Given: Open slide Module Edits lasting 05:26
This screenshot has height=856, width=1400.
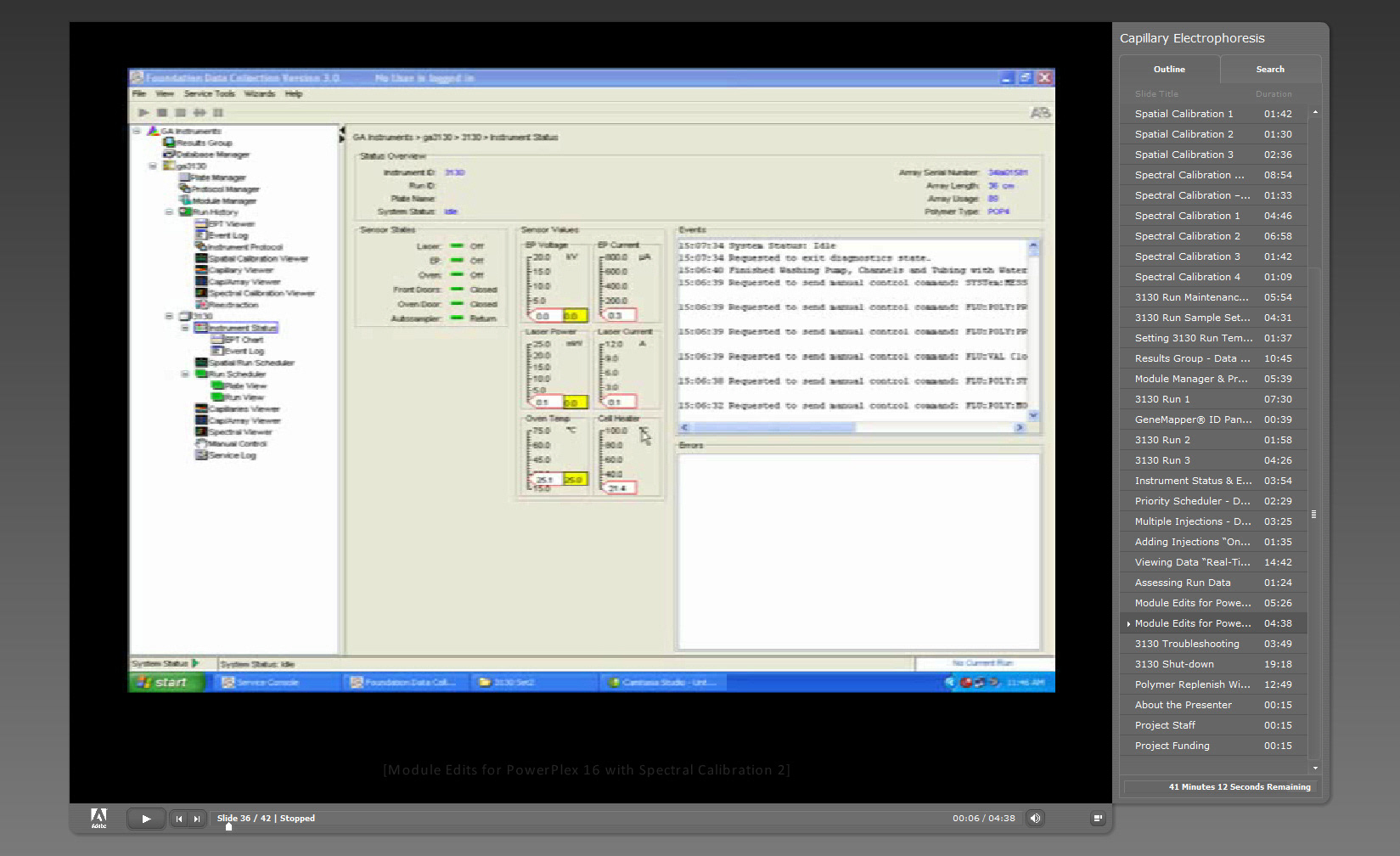Looking at the screenshot, I should click(x=1214, y=603).
